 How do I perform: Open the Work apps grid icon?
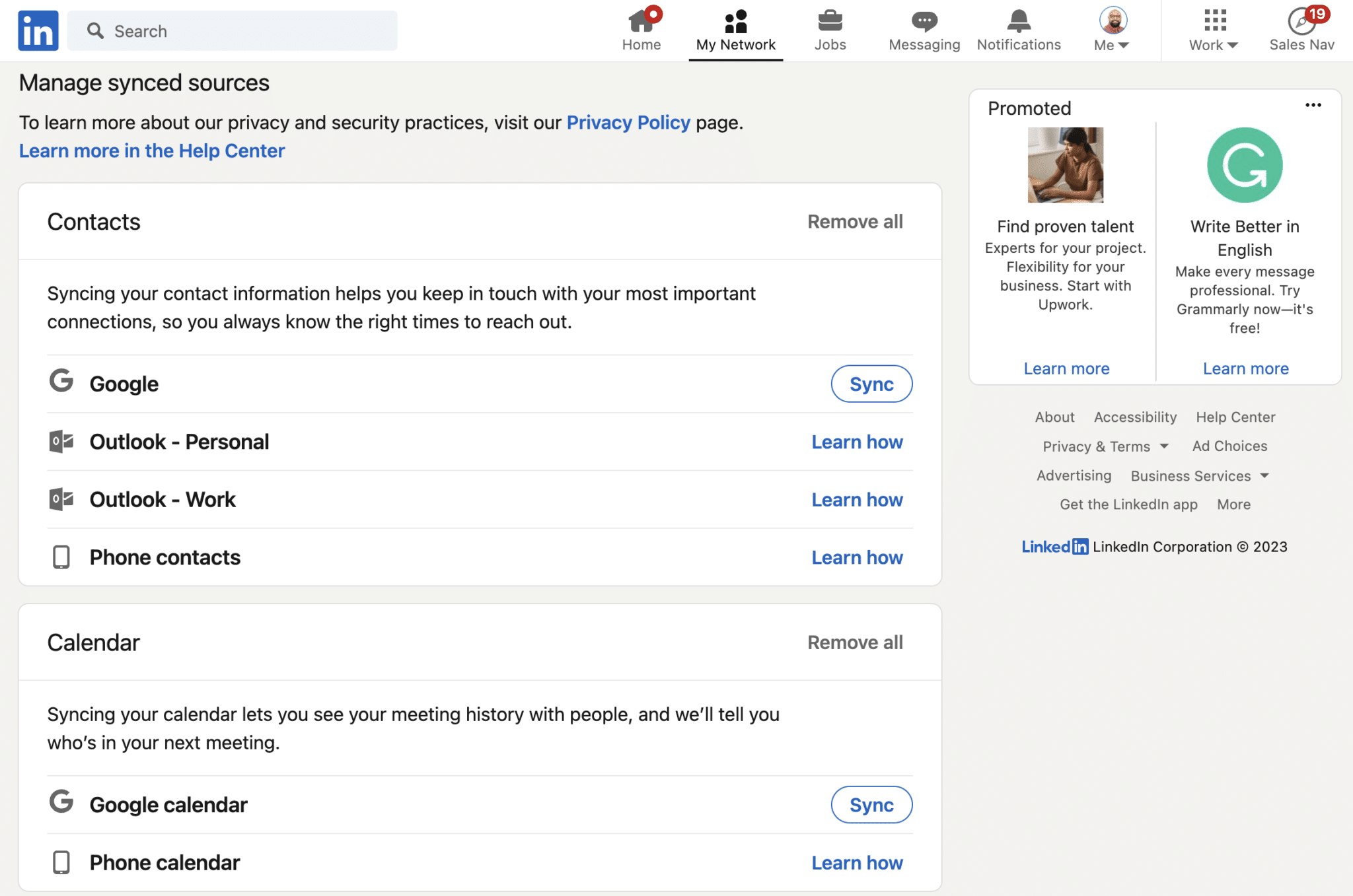pyautogui.click(x=1215, y=20)
